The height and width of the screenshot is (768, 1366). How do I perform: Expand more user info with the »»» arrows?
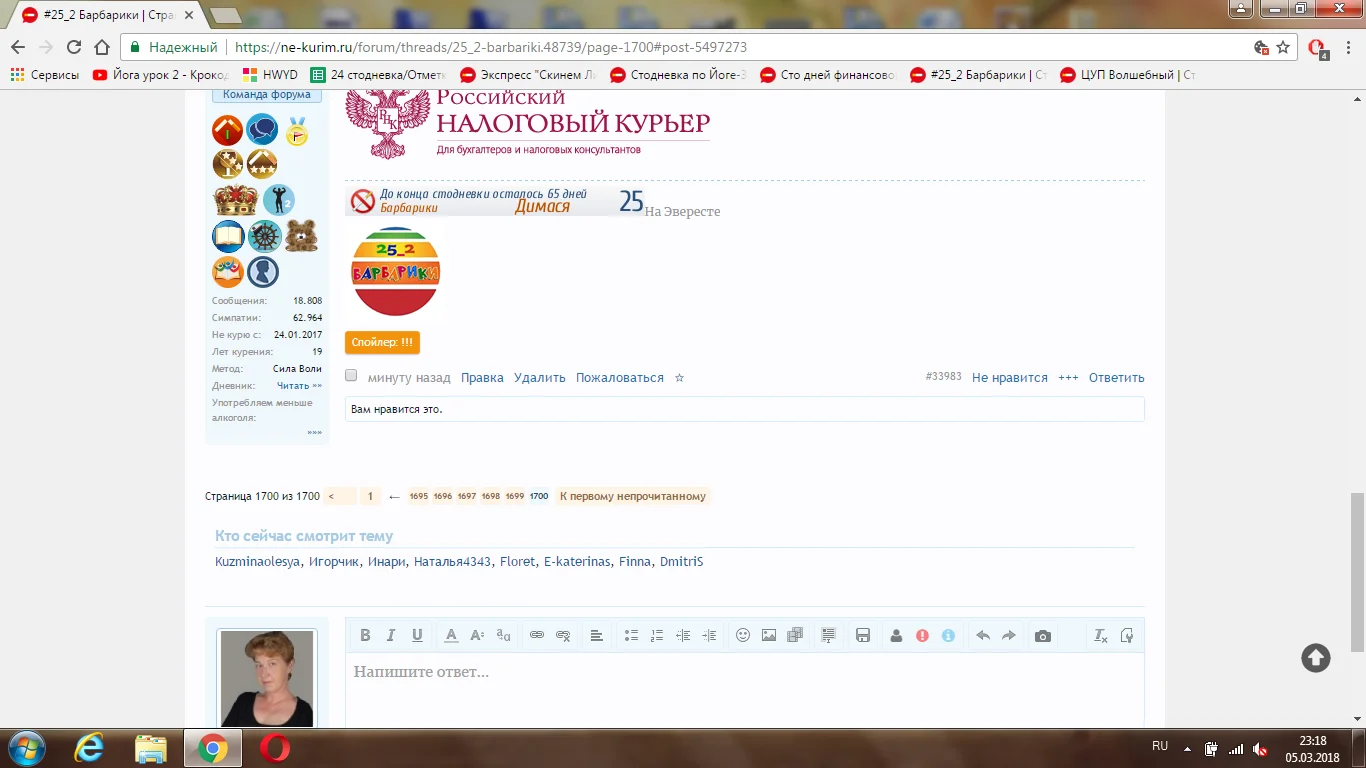(x=315, y=433)
